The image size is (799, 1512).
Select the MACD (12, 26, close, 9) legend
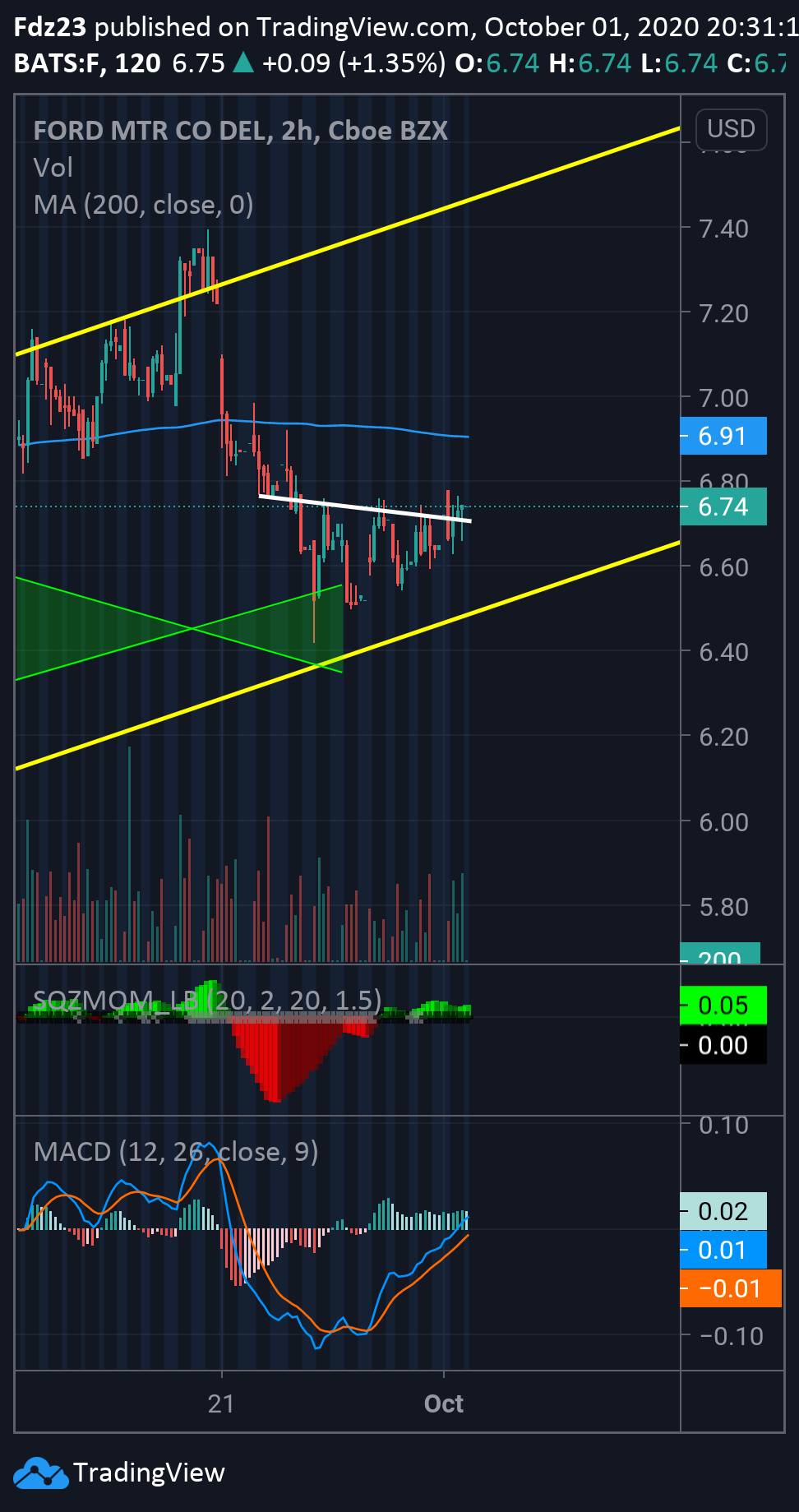(x=176, y=1151)
